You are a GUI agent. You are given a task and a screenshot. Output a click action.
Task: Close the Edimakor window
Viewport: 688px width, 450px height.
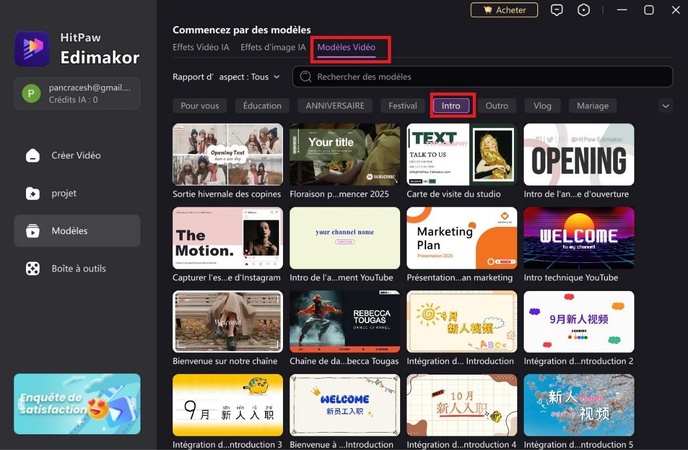coord(676,10)
